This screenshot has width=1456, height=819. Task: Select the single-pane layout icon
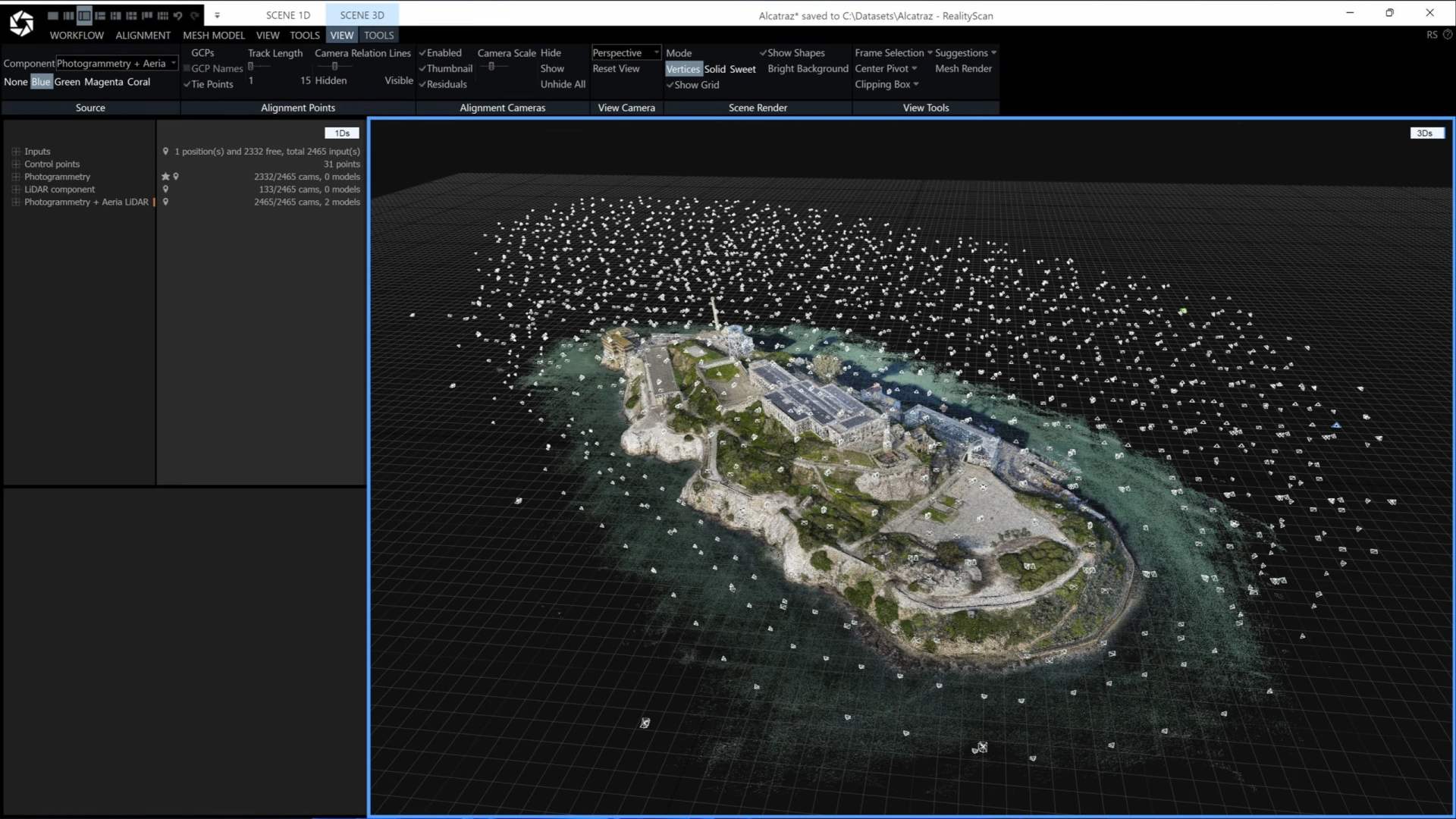click(x=54, y=15)
